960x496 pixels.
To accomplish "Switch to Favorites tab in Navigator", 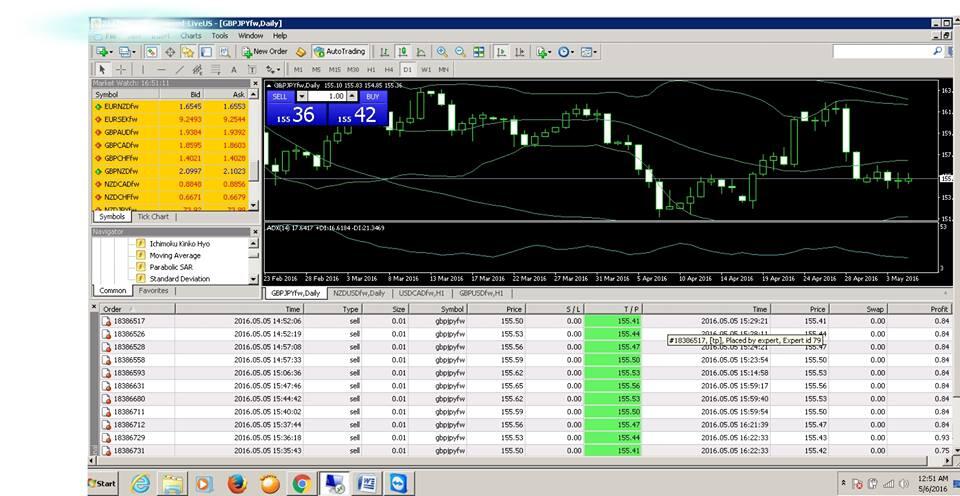I will 153,291.
